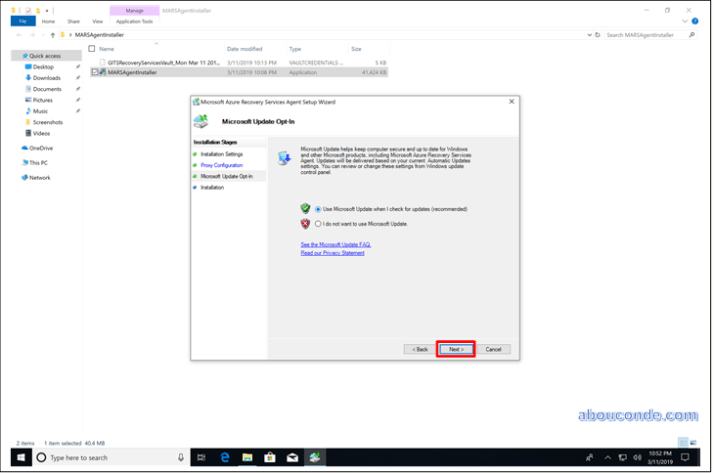Click the Microsoft Edge taskbar icon
This screenshot has height=473, width=714.
click(223, 457)
